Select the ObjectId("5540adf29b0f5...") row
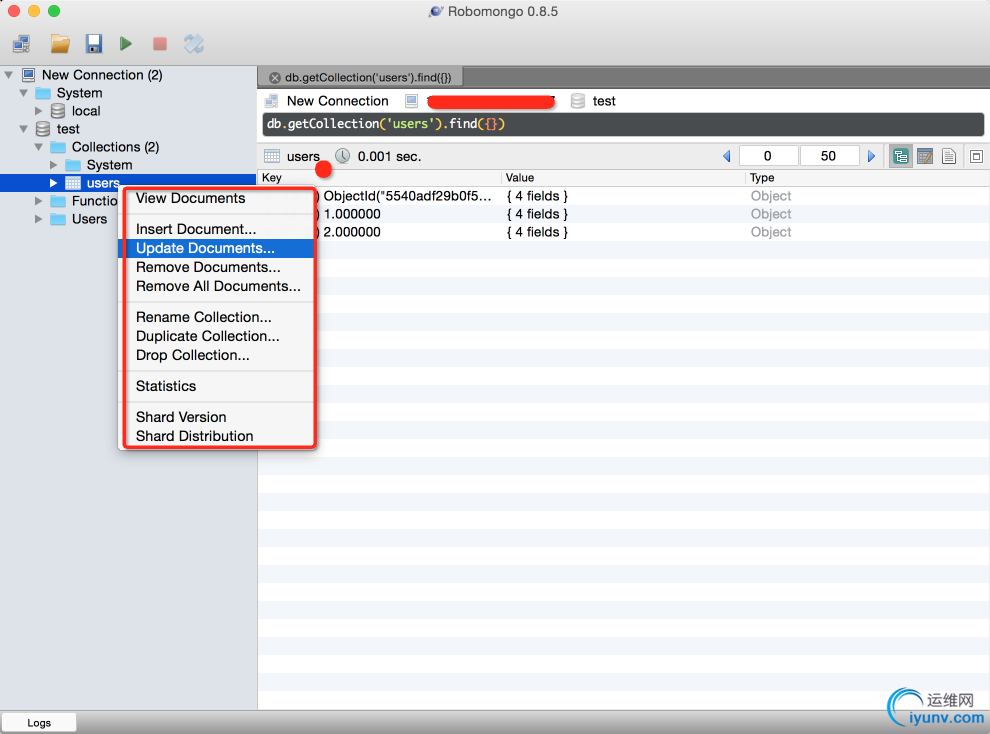The width and height of the screenshot is (990, 734). tap(624, 196)
